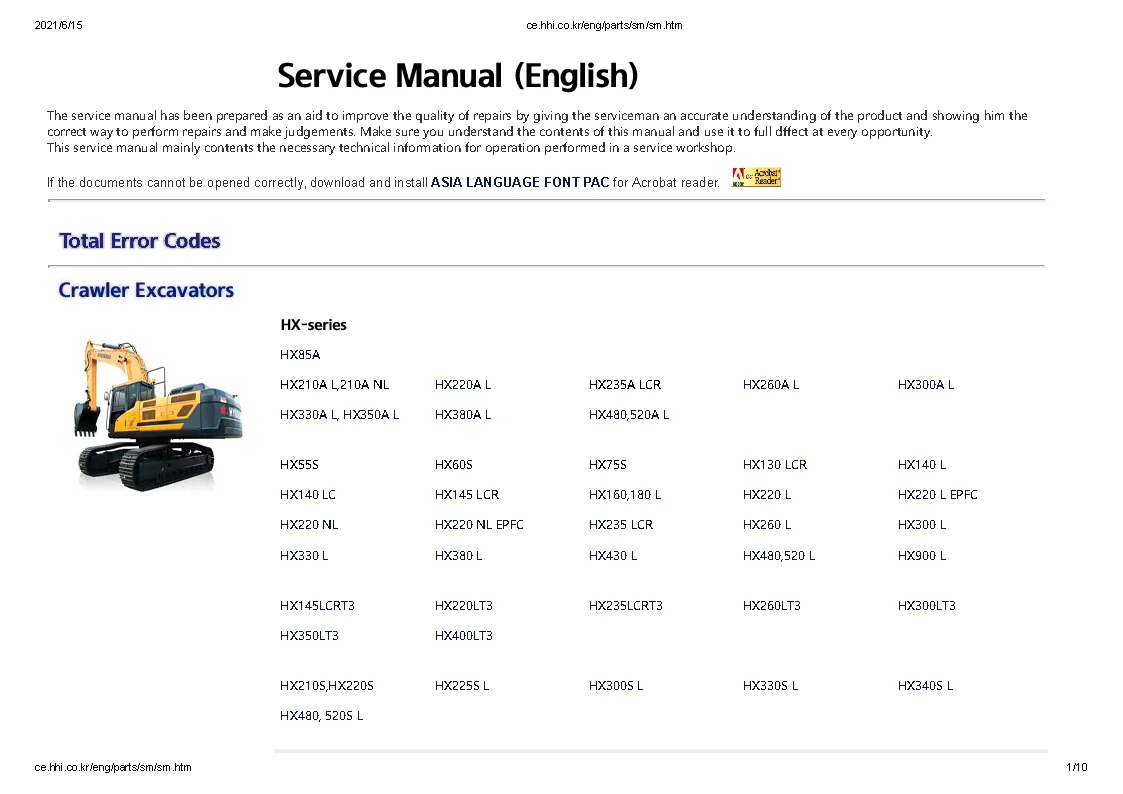Image resolution: width=1123 pixels, height=794 pixels.
Task: Open the HX140 LC manual
Action: click(308, 495)
